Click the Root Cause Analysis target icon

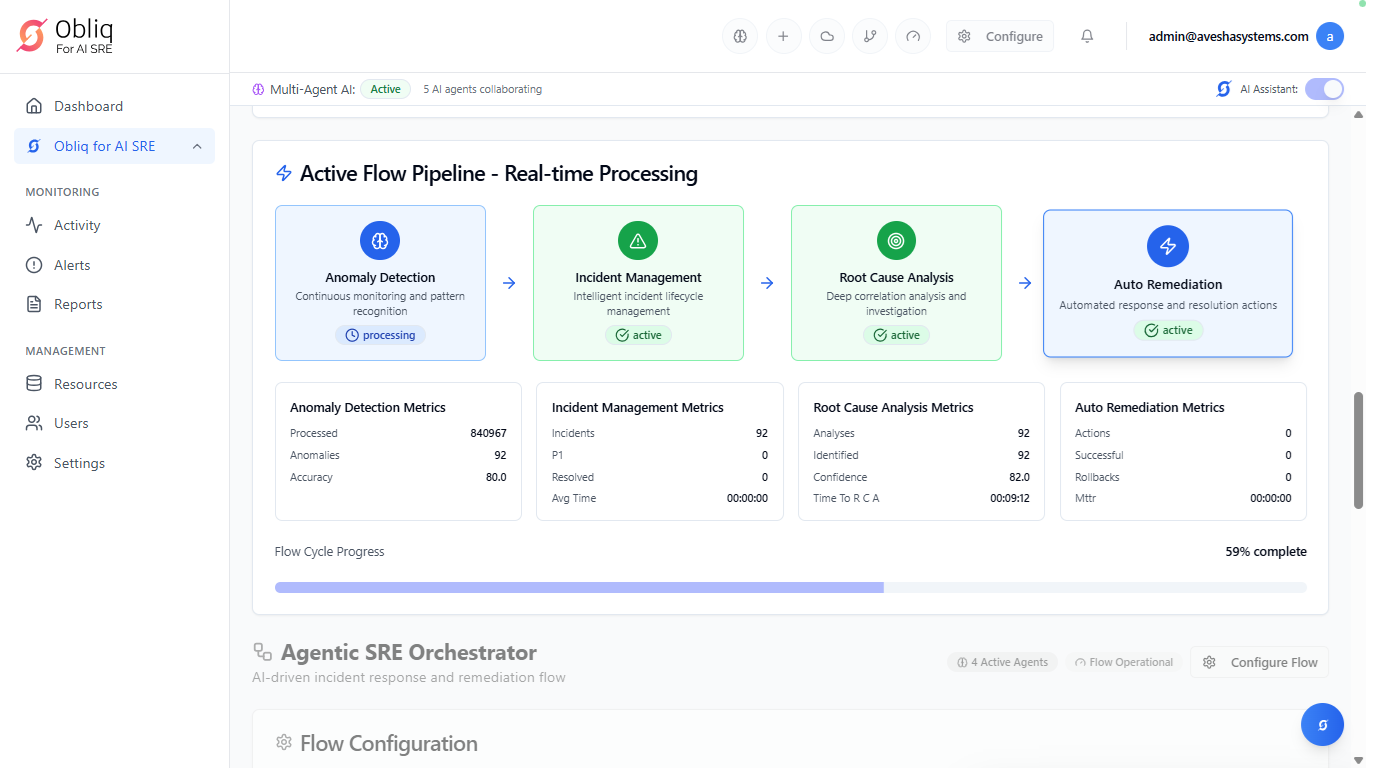896,241
